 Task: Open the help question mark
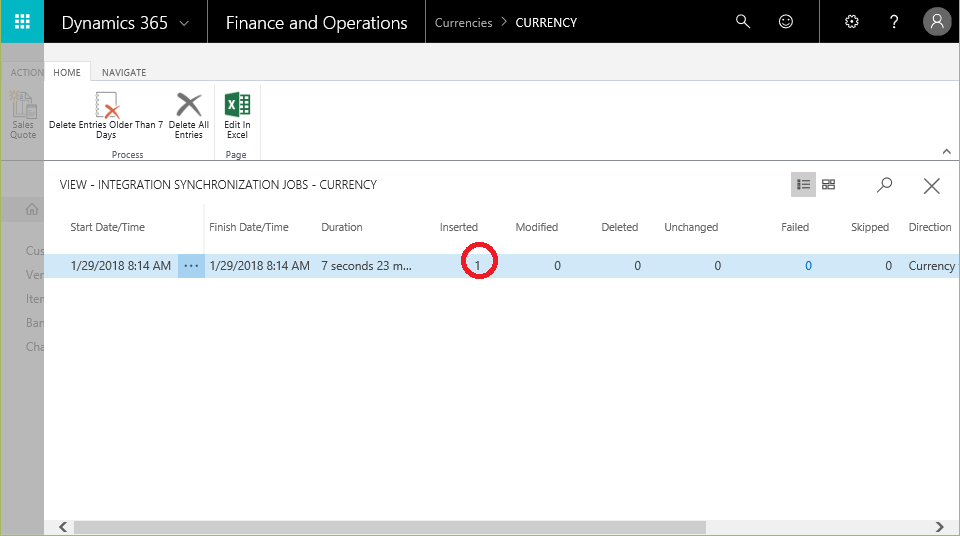click(894, 22)
